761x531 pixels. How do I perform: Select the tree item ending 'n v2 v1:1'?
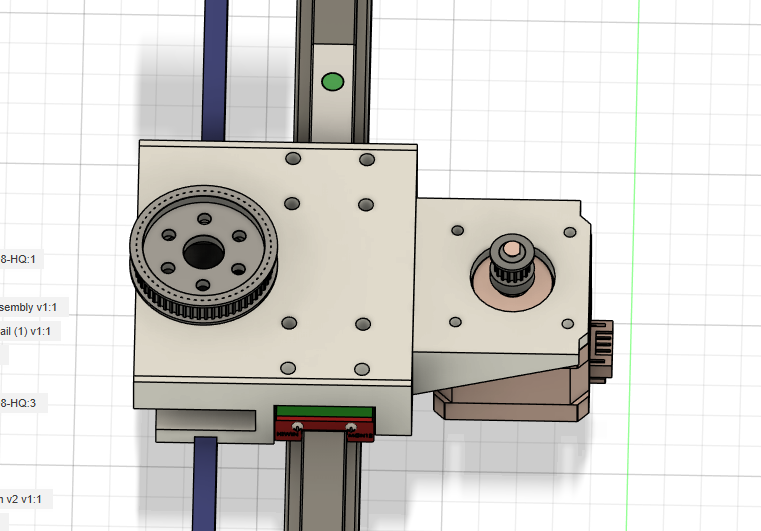(24, 498)
